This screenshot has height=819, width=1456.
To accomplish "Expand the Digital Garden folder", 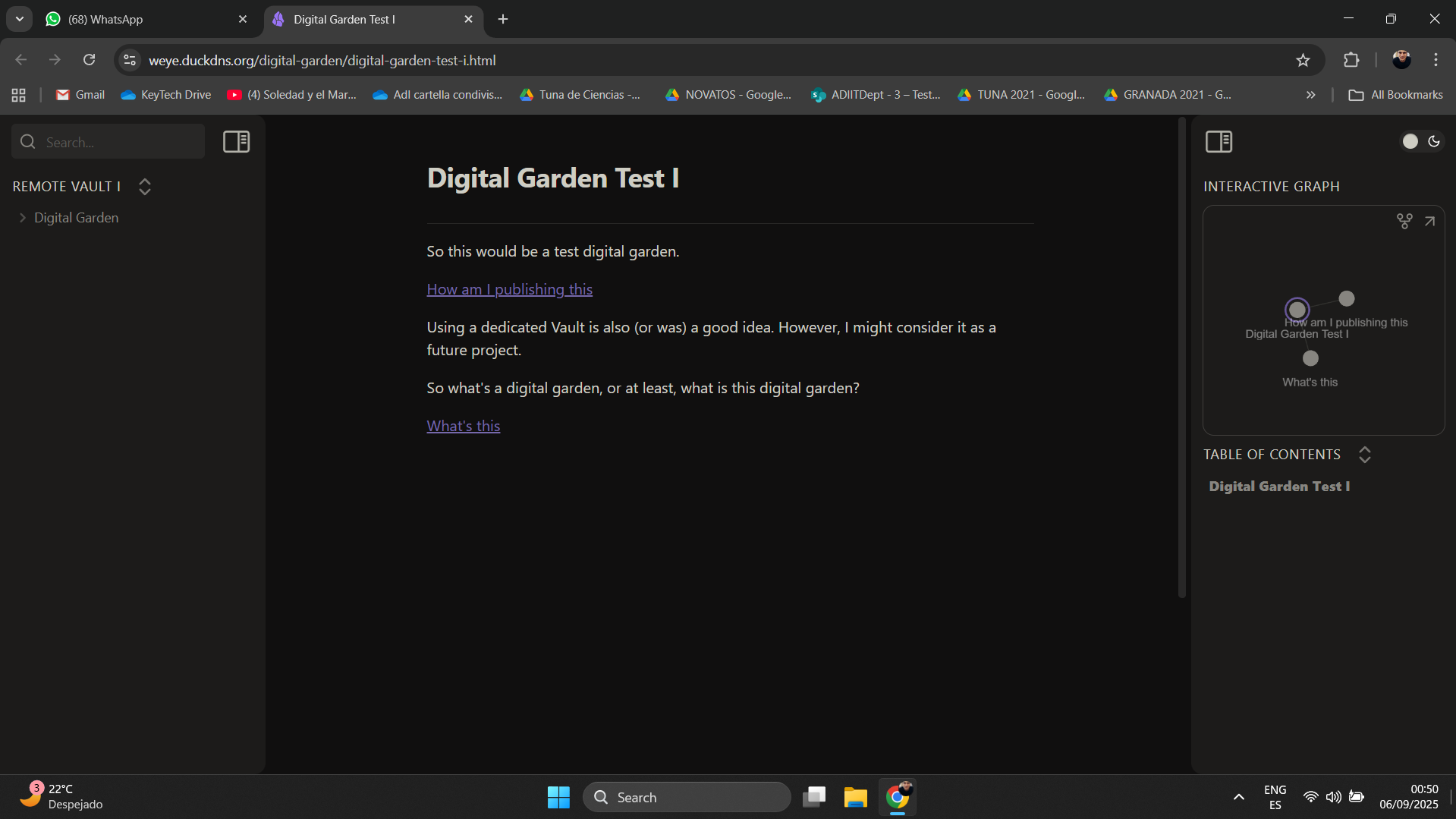I will click(22, 218).
